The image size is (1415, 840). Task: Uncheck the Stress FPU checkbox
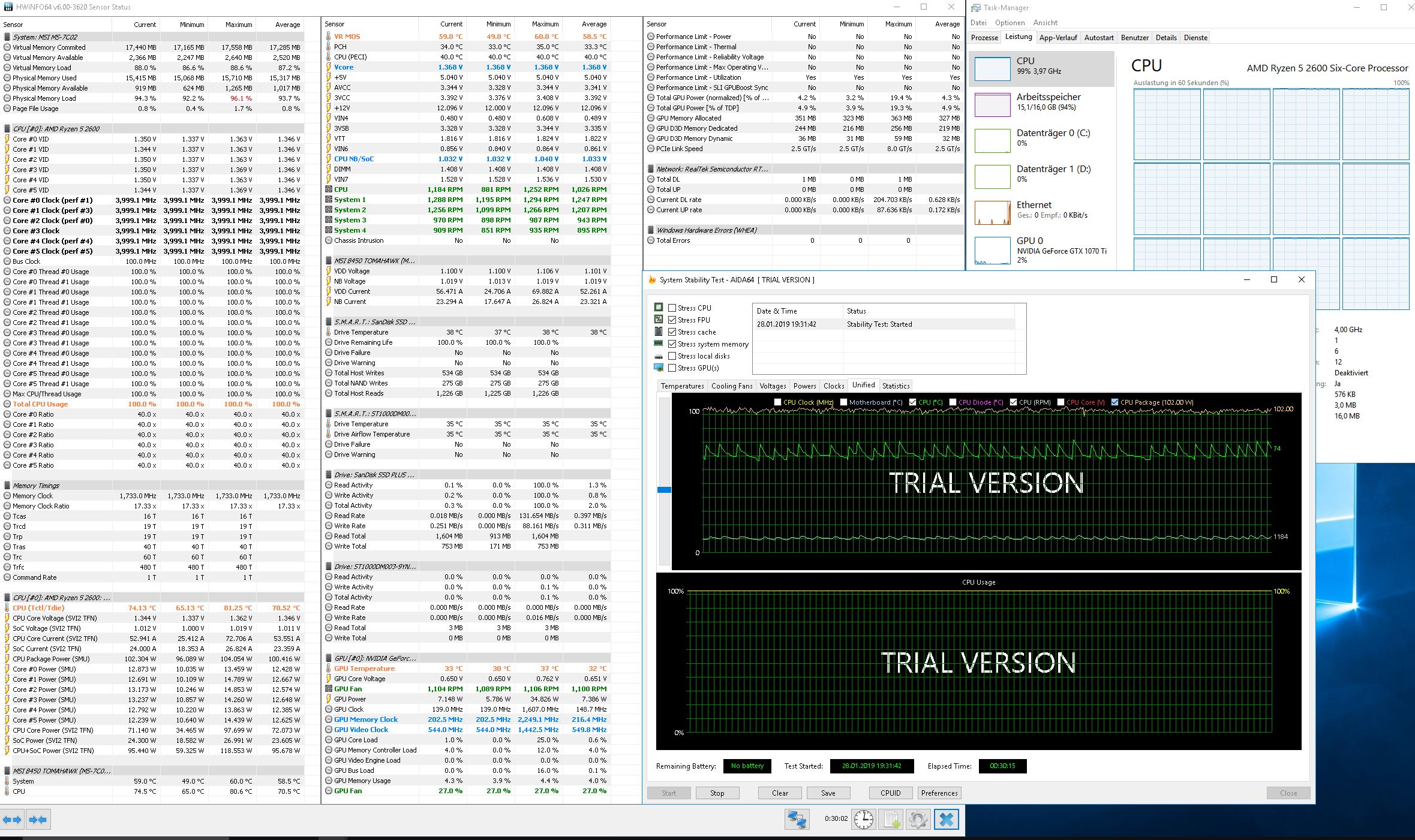coord(672,320)
